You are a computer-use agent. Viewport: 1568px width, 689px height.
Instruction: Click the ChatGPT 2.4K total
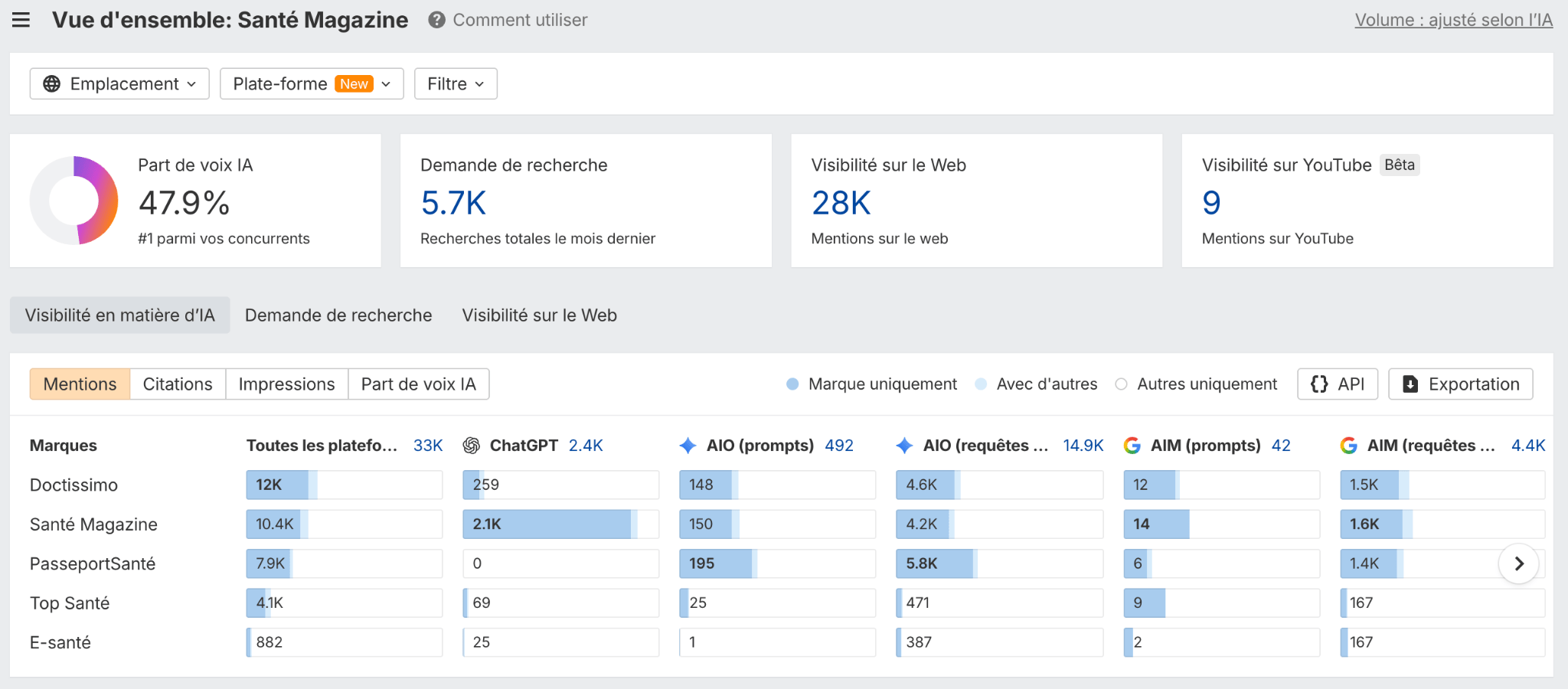click(x=586, y=446)
